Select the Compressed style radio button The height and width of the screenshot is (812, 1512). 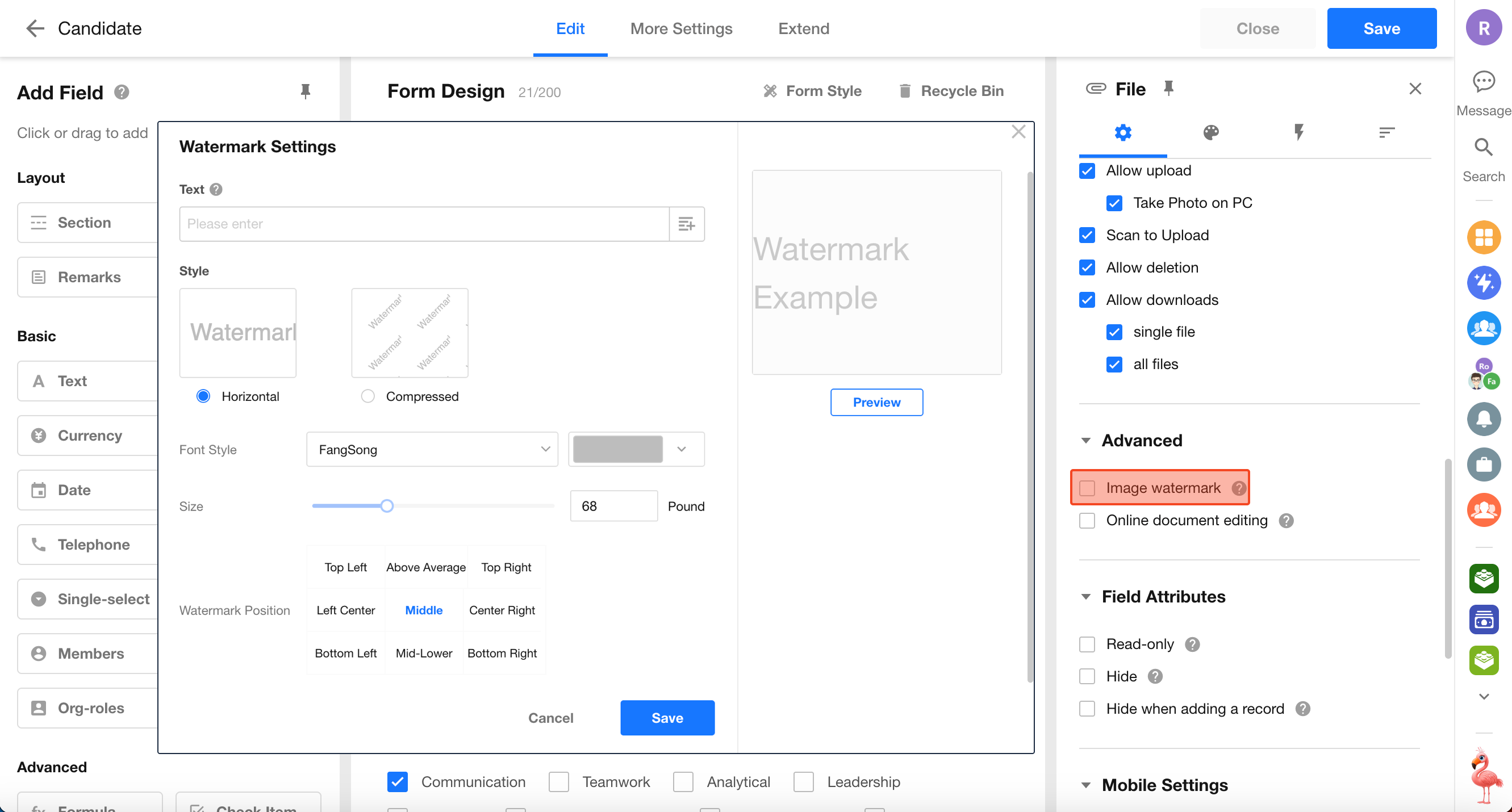[368, 396]
